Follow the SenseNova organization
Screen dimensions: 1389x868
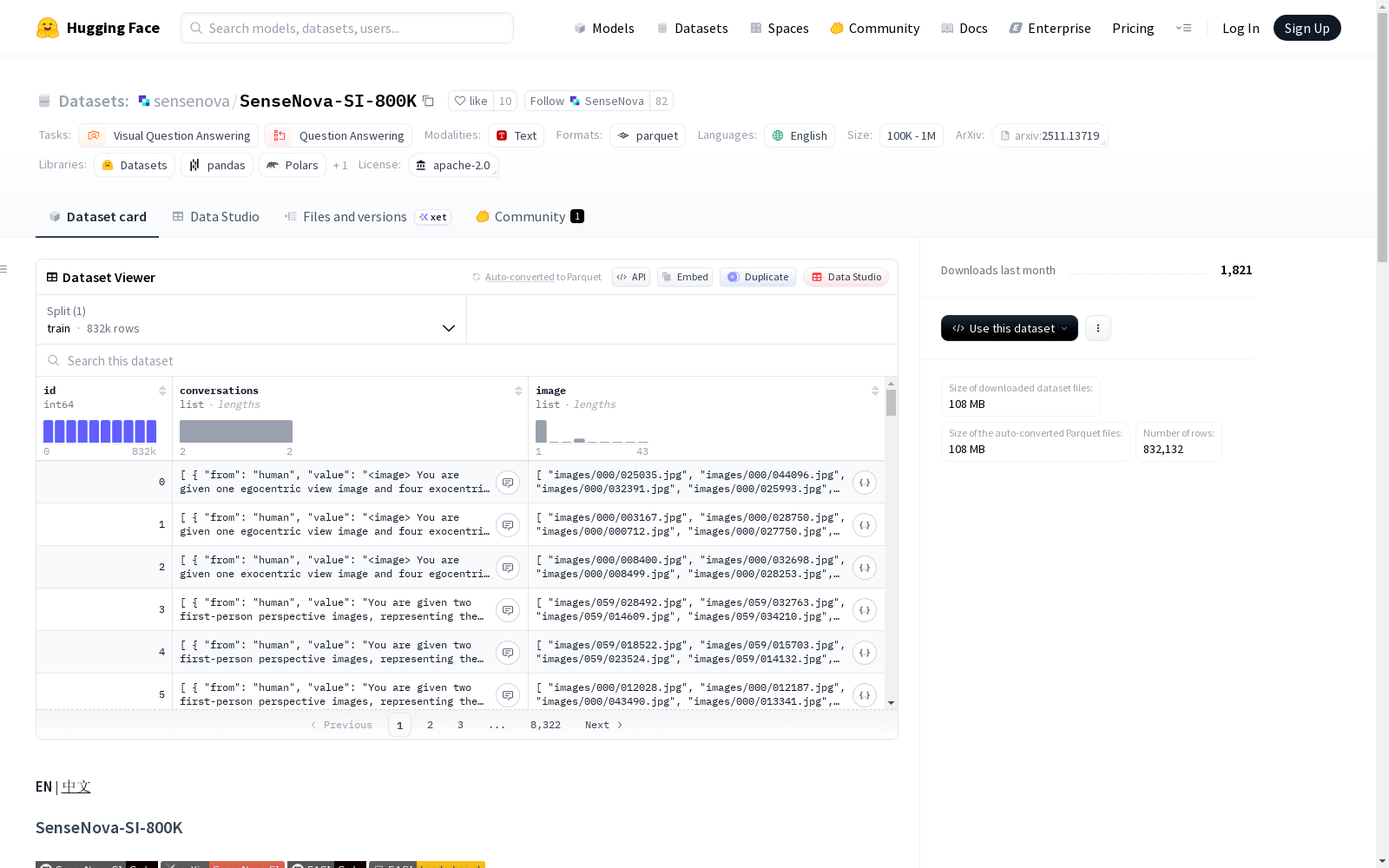(x=587, y=101)
